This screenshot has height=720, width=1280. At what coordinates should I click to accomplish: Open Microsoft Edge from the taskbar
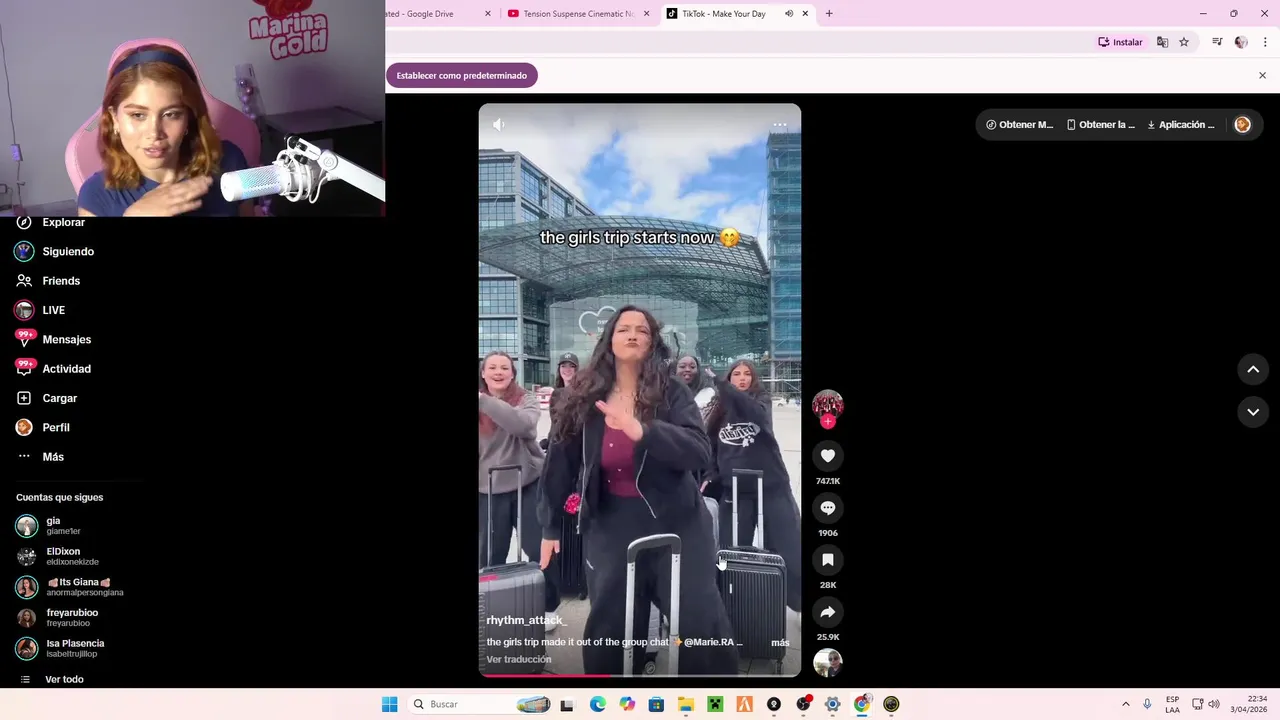(x=597, y=704)
